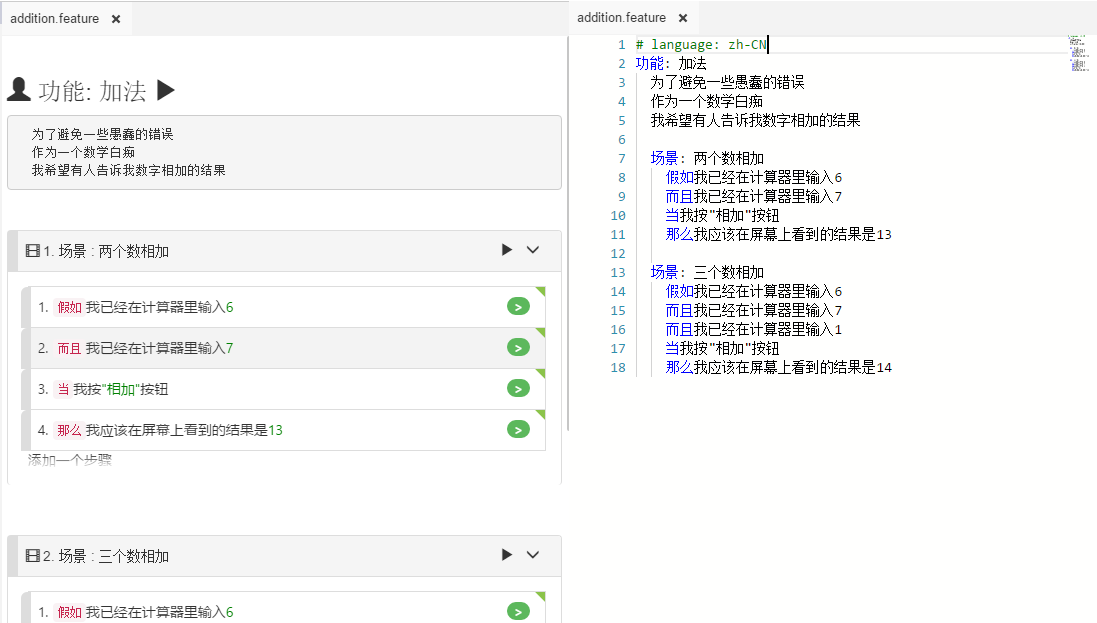Click green run button for step 当 我按相加按钮
Image resolution: width=1097 pixels, height=623 pixels.
click(518, 389)
